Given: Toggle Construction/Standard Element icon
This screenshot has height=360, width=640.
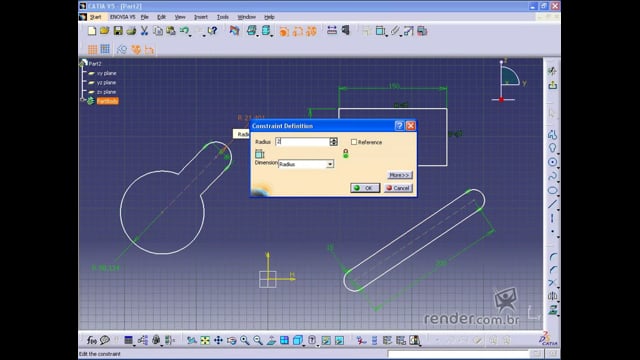Looking at the screenshot, I should point(122,49).
